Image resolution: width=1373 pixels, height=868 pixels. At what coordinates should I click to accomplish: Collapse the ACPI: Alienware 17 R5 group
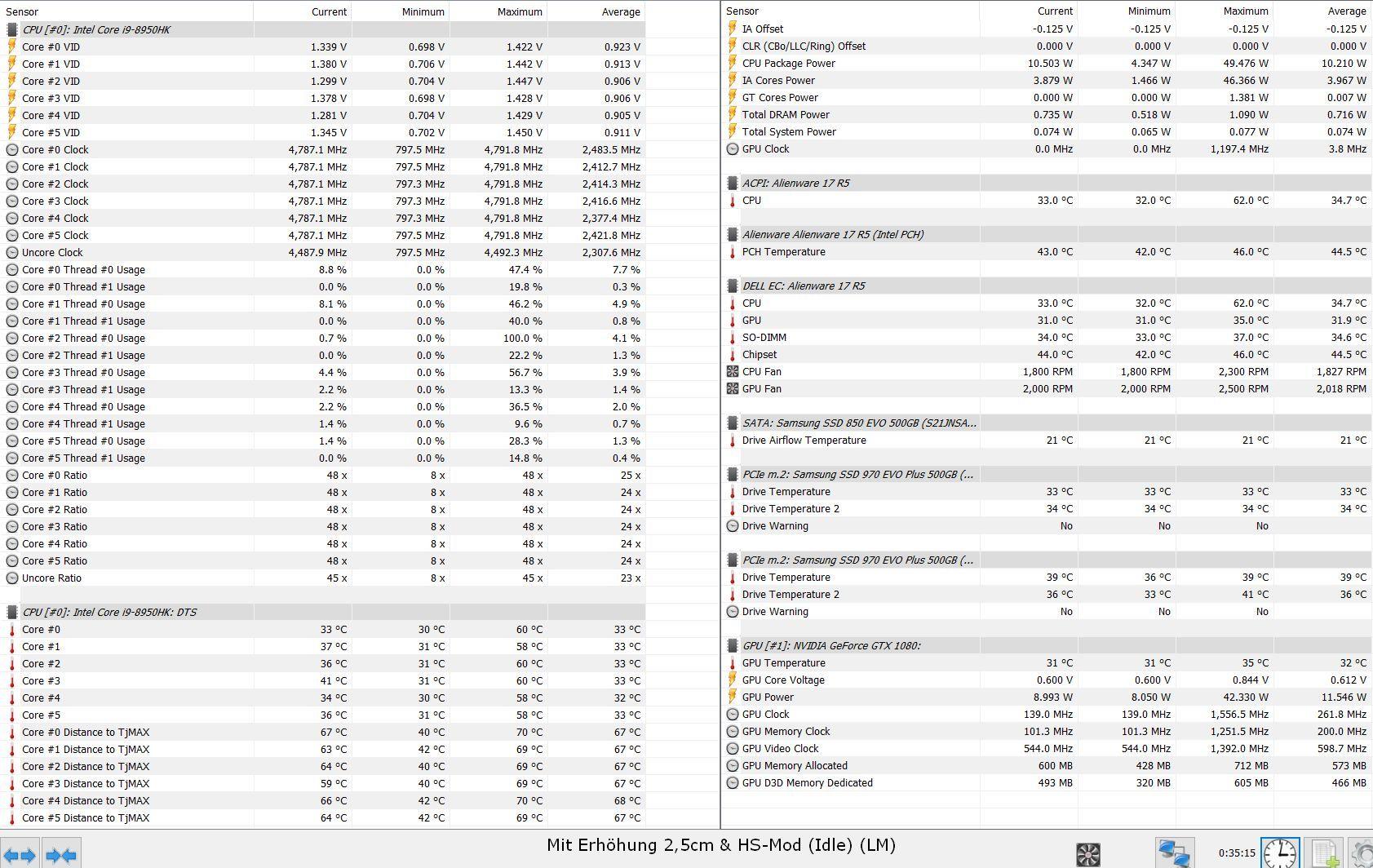(733, 184)
